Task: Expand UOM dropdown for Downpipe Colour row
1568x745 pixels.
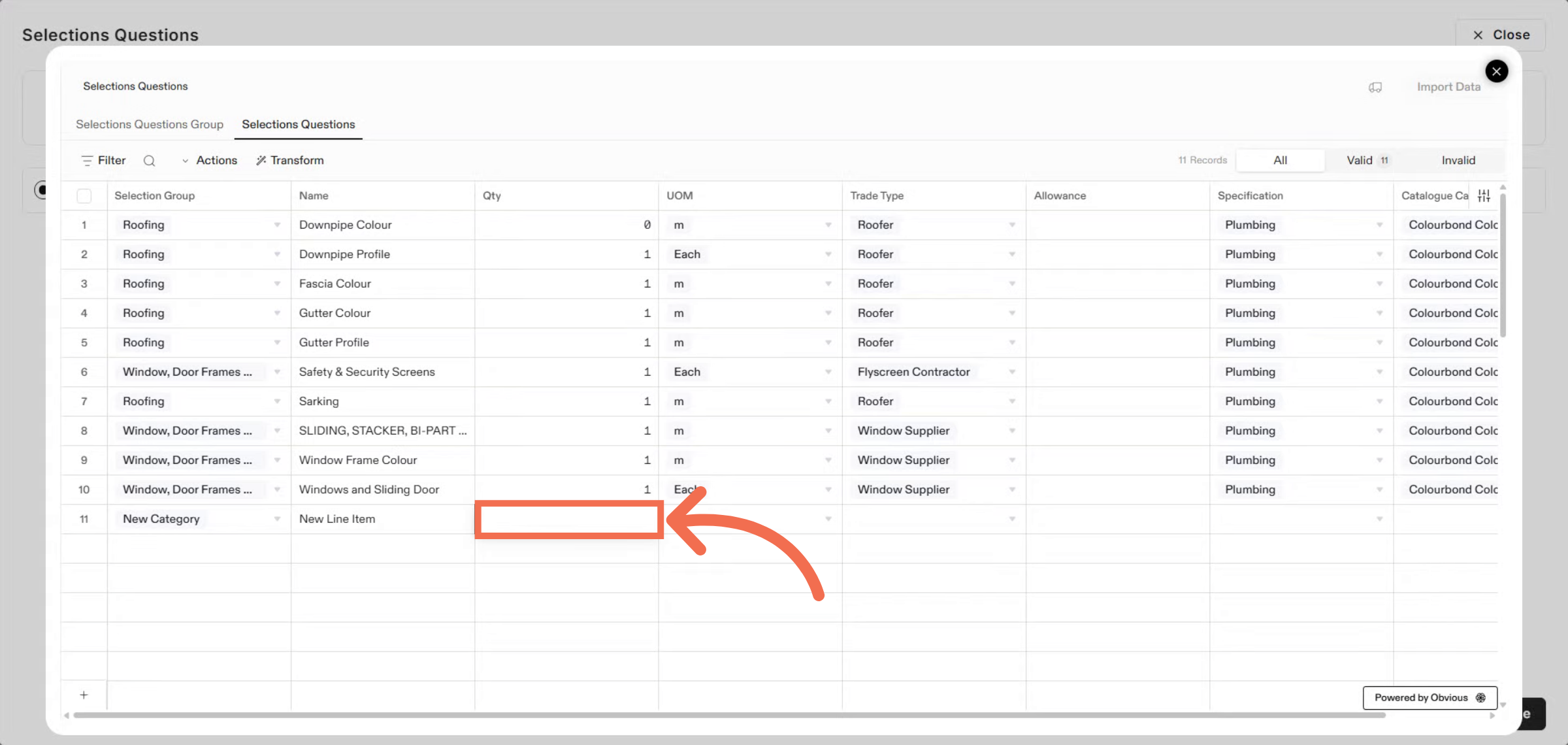Action: click(828, 225)
